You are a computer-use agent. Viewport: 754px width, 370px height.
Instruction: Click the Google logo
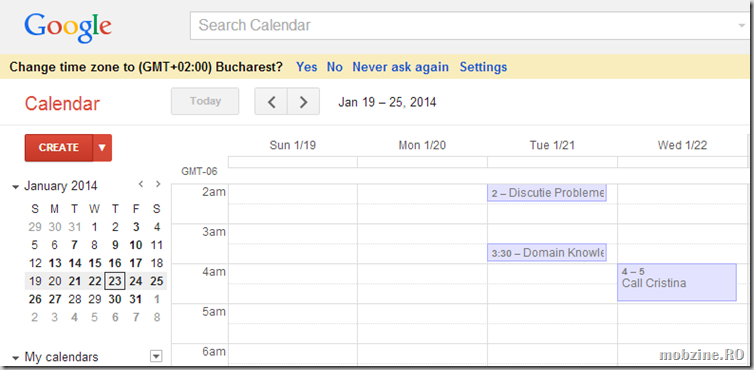click(x=68, y=27)
